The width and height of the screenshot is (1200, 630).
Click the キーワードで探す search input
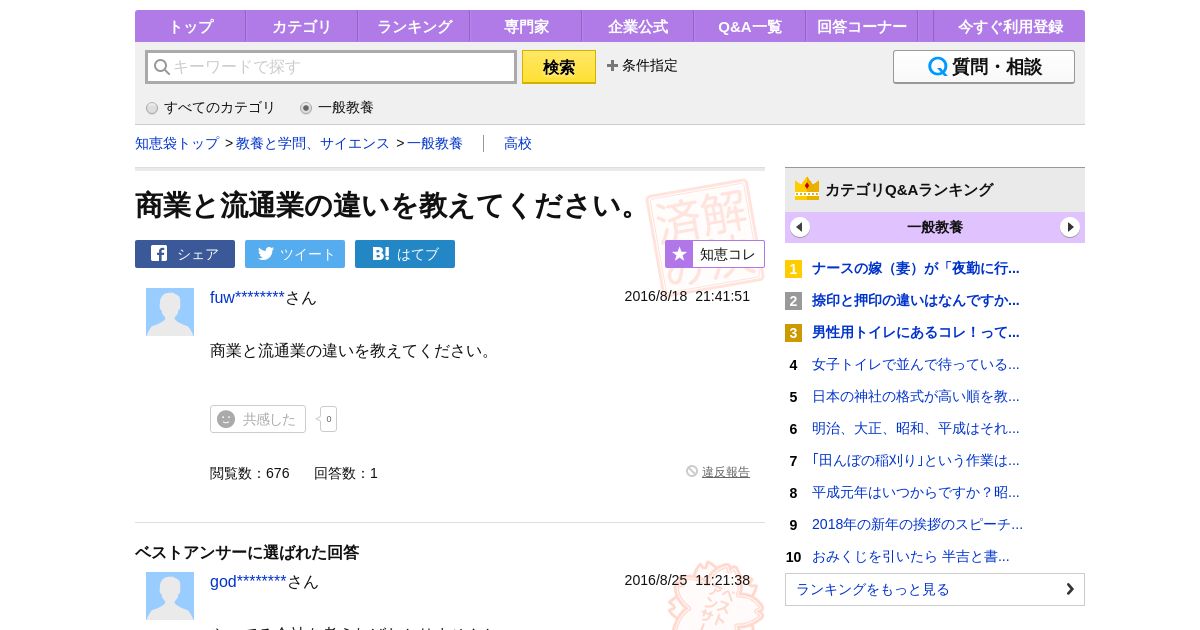point(340,67)
